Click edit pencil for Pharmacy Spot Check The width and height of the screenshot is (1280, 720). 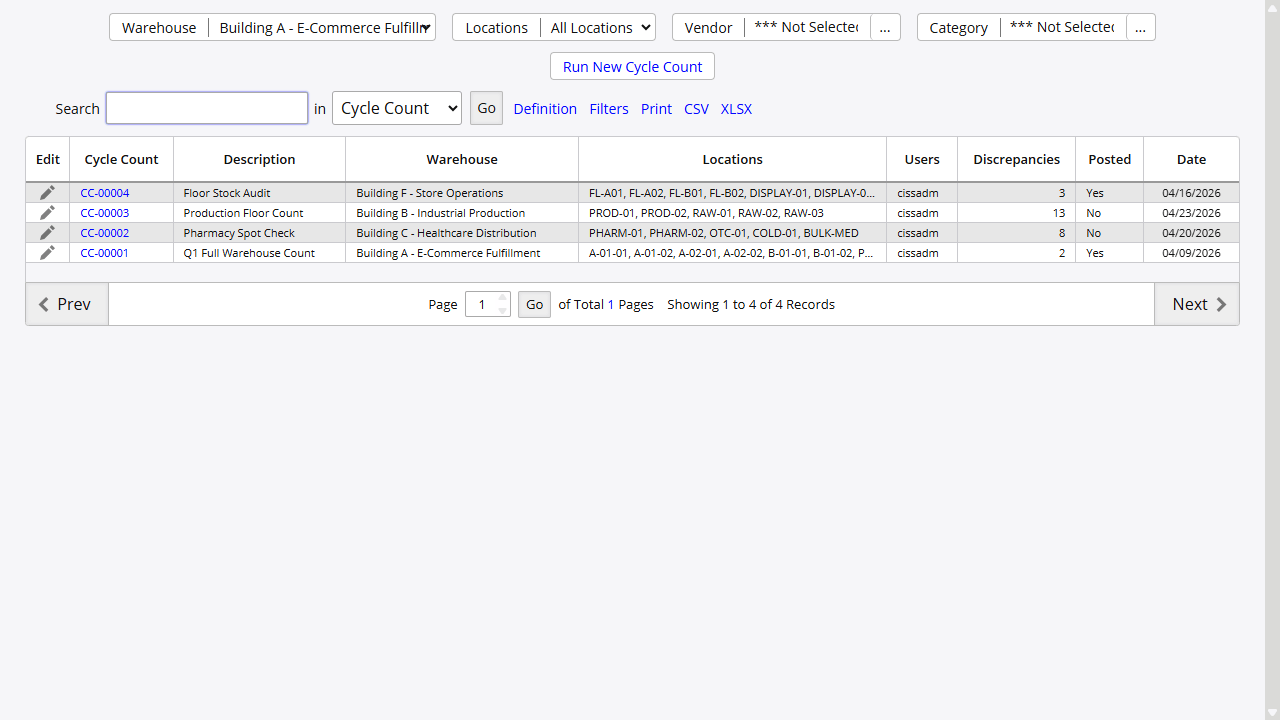click(x=47, y=233)
